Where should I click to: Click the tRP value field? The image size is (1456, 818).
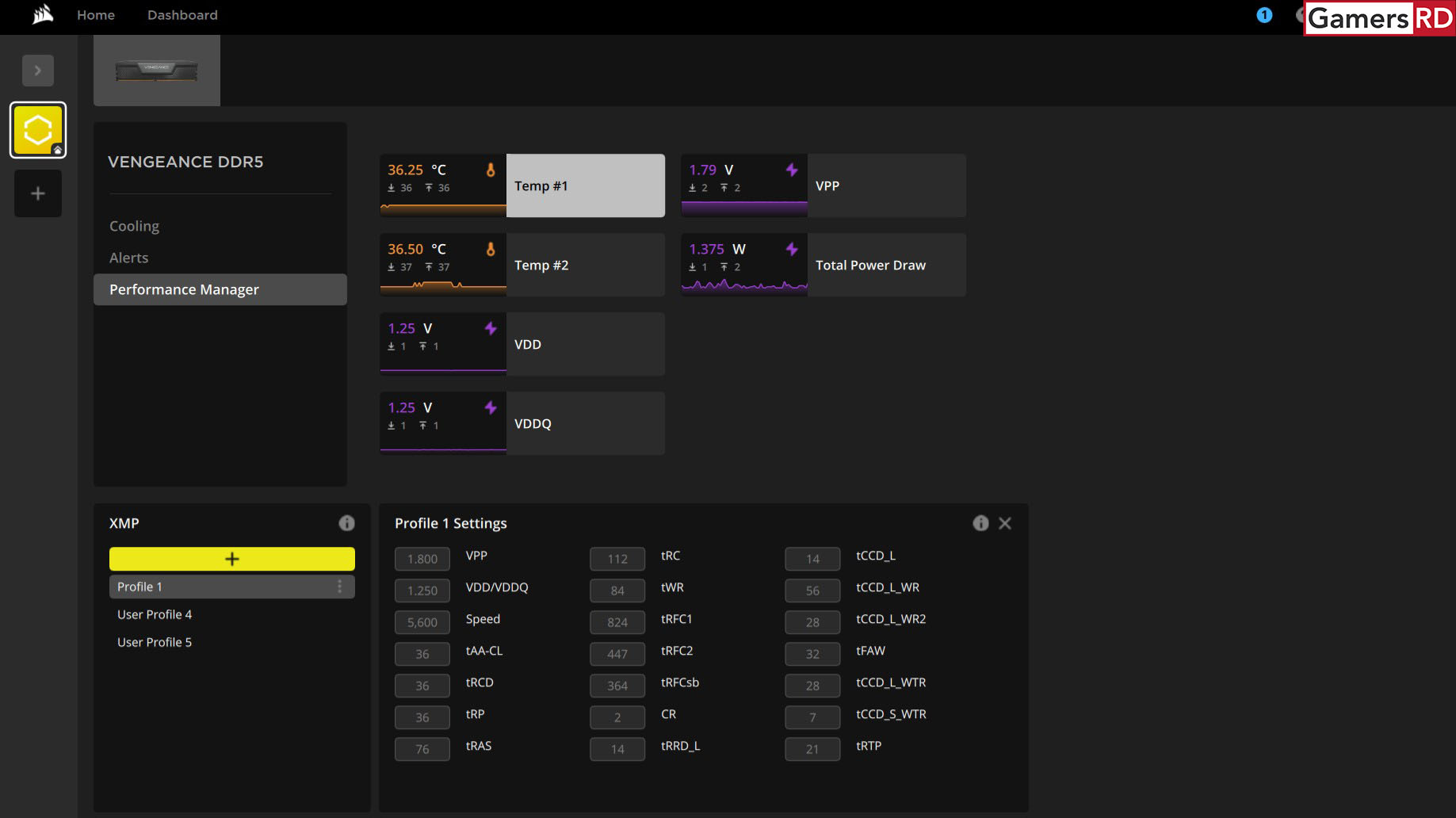pyautogui.click(x=422, y=717)
